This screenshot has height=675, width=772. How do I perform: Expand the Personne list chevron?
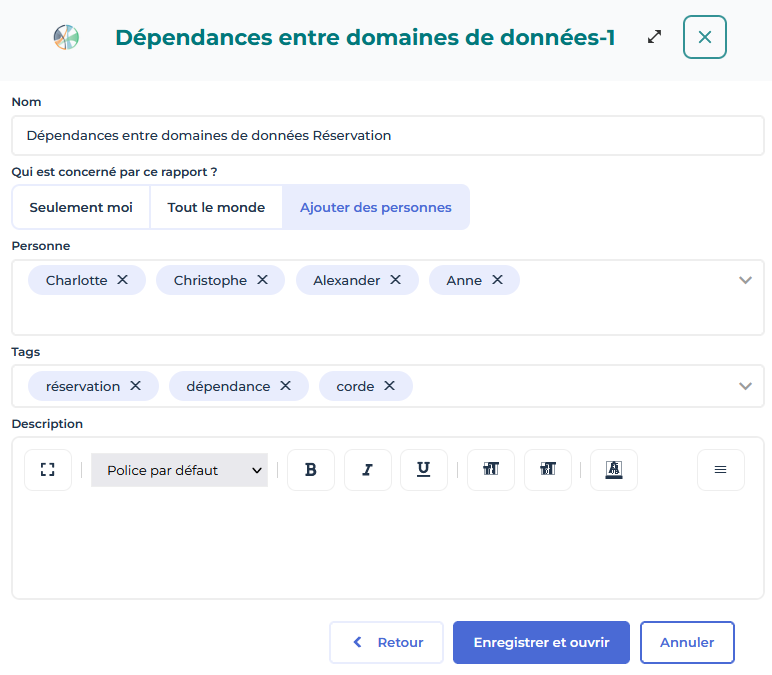[x=745, y=280]
